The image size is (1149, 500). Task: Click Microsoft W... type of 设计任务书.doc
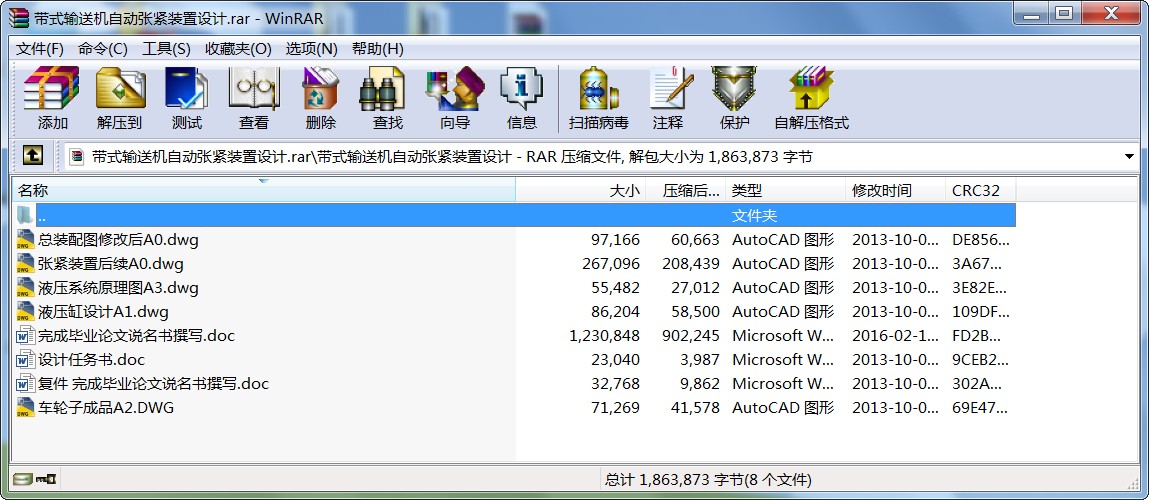783,359
